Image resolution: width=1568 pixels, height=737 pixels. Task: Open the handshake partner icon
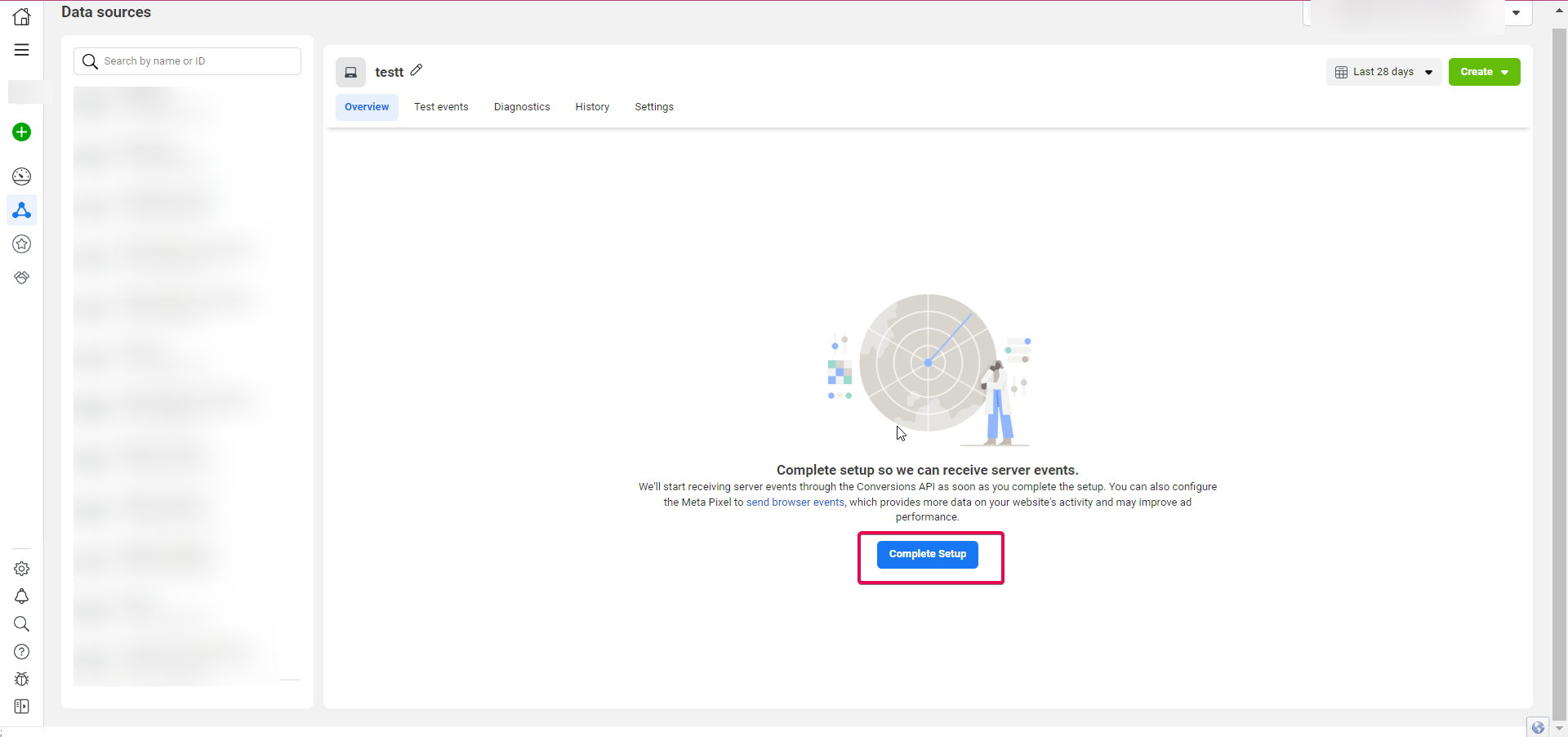pos(22,278)
